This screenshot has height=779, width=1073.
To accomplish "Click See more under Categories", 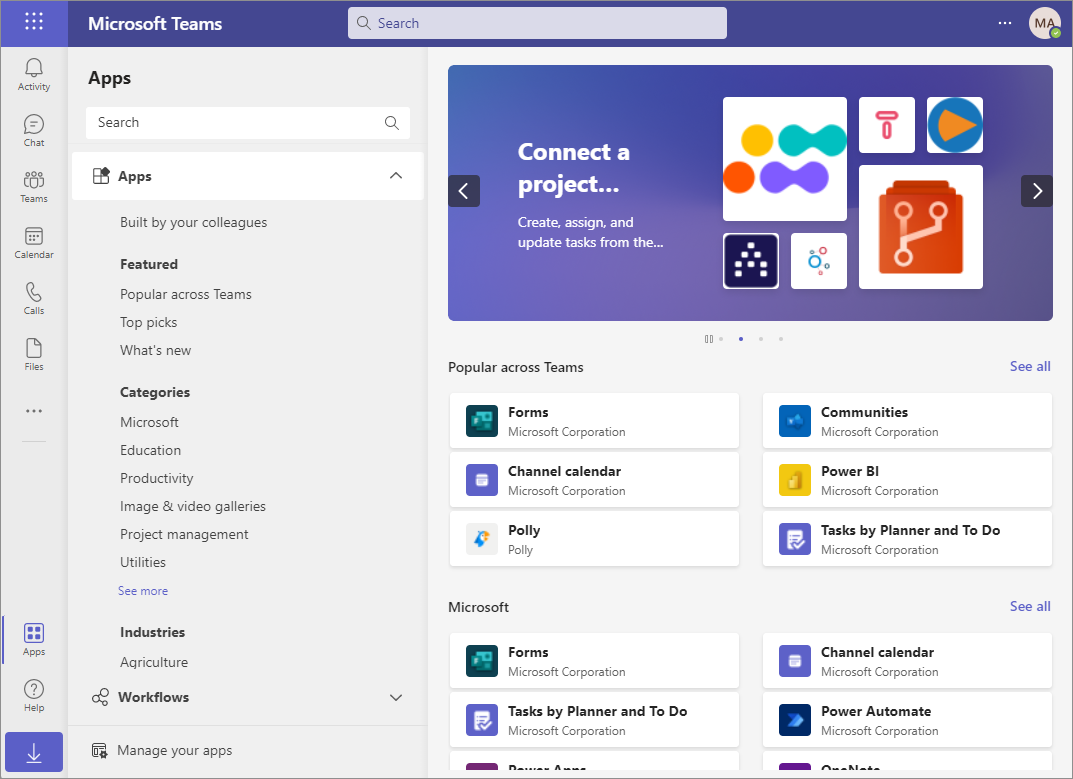I will (x=143, y=590).
